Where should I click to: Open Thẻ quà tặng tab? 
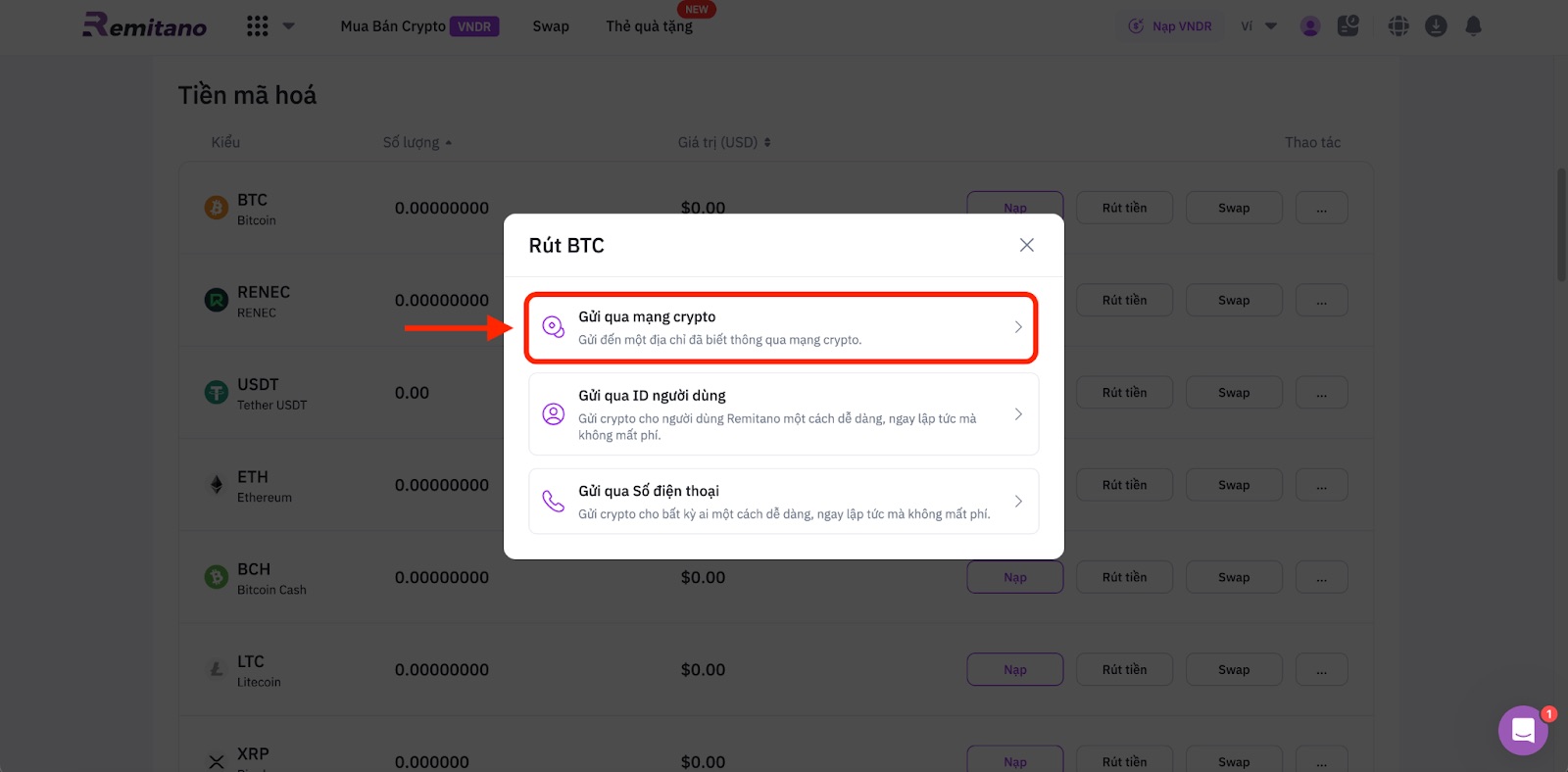pos(649,26)
